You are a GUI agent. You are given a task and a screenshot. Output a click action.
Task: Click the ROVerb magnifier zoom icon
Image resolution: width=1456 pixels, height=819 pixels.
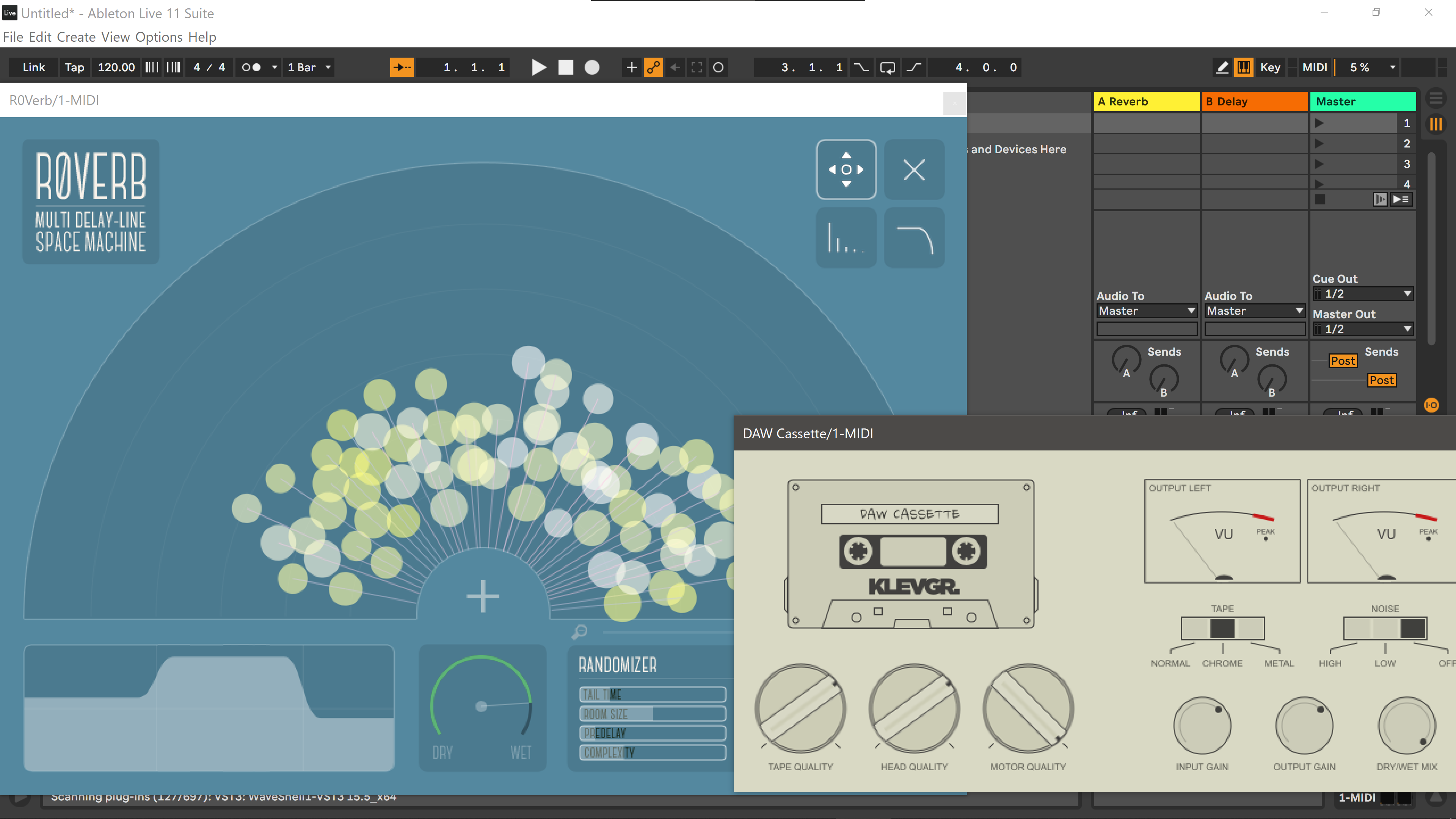[x=579, y=631]
